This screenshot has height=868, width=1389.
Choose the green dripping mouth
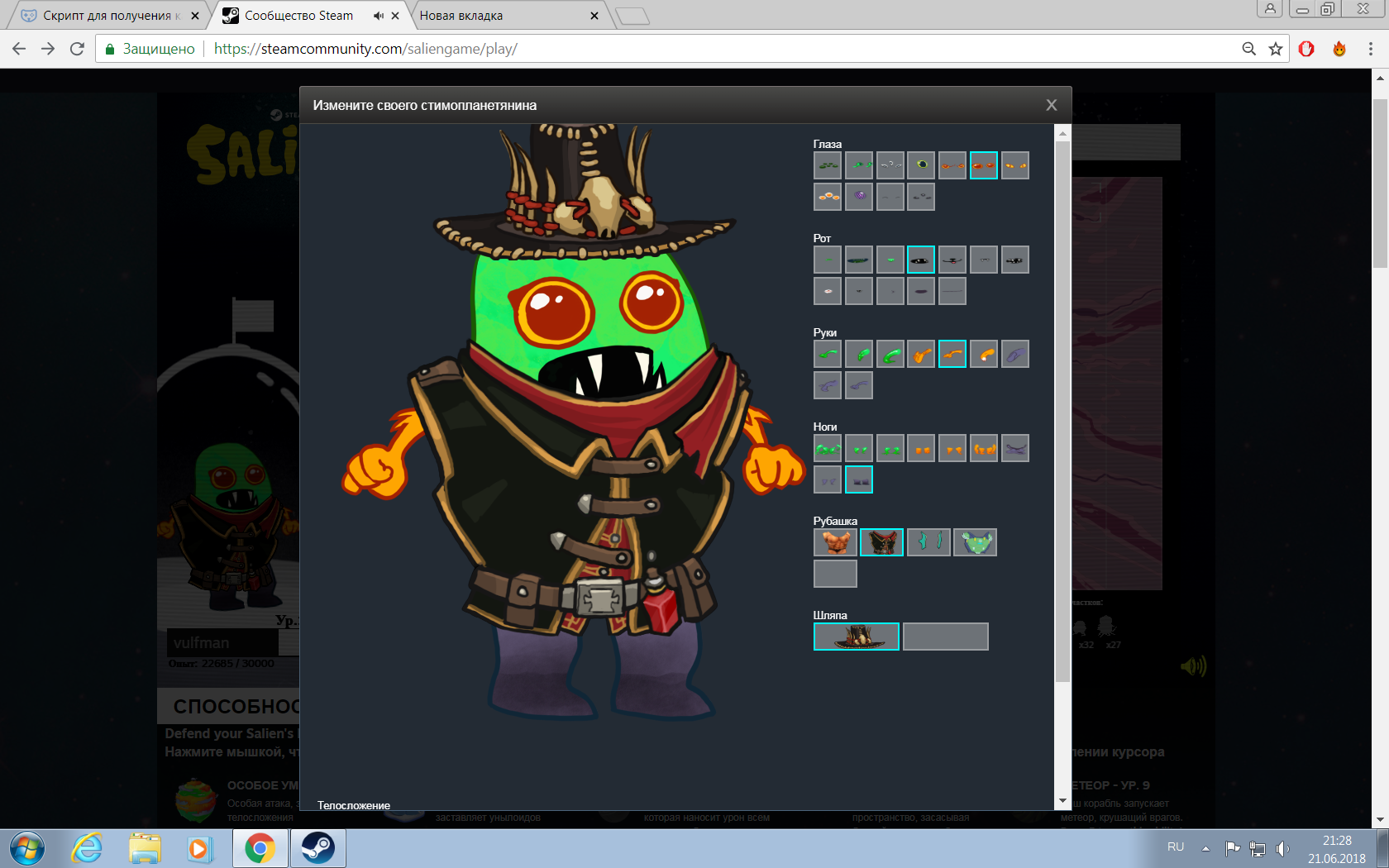(890, 260)
